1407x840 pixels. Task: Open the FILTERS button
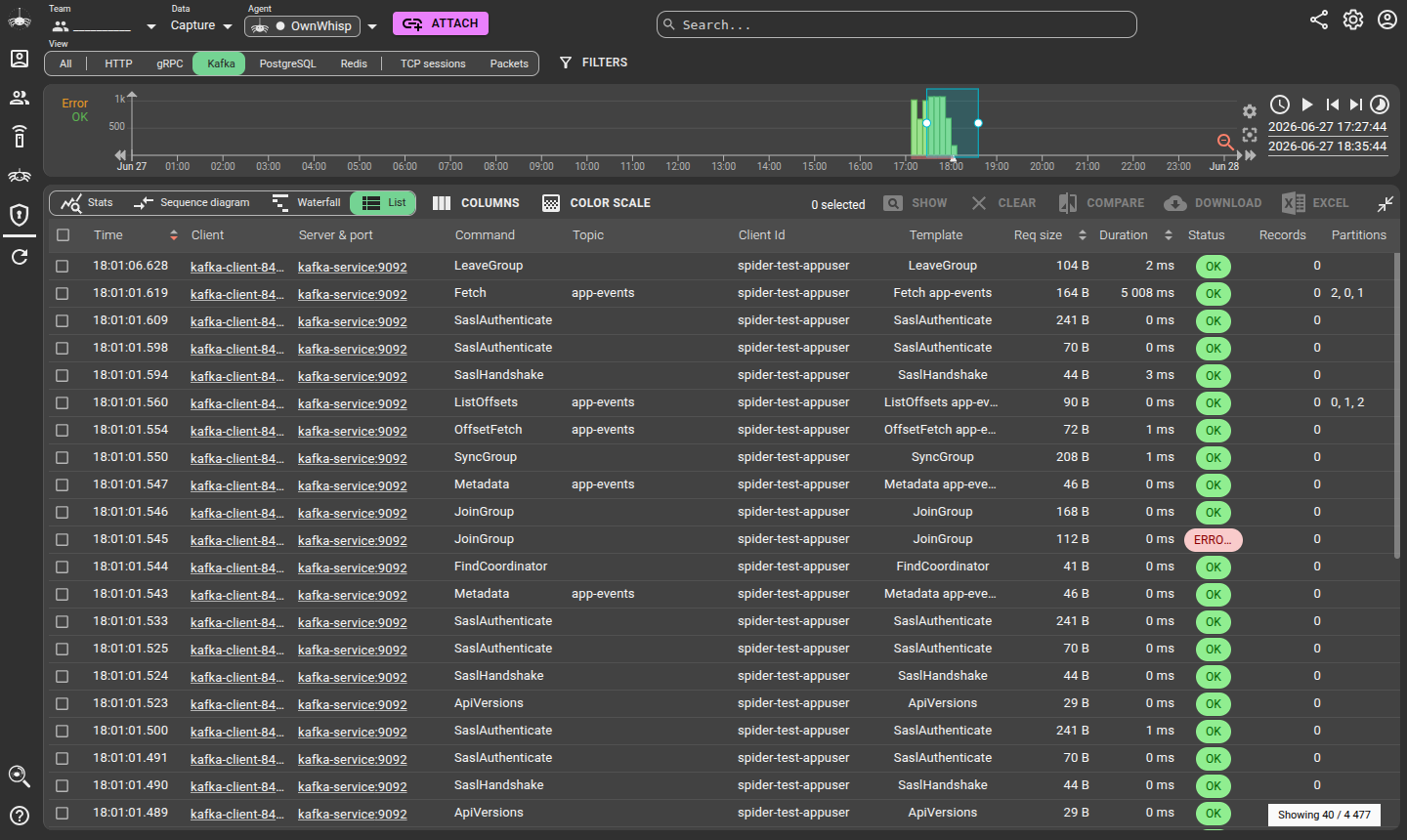click(593, 63)
